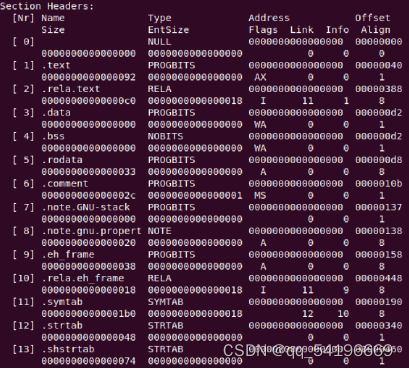Image resolution: width=409 pixels, height=369 pixels.
Task: Select the '.rodata' section name
Action: coord(62,160)
